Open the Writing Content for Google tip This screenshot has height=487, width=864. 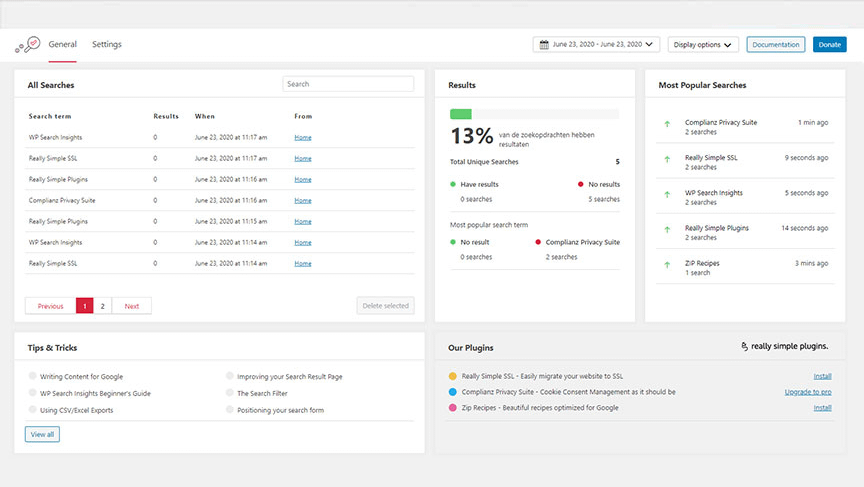coord(82,376)
